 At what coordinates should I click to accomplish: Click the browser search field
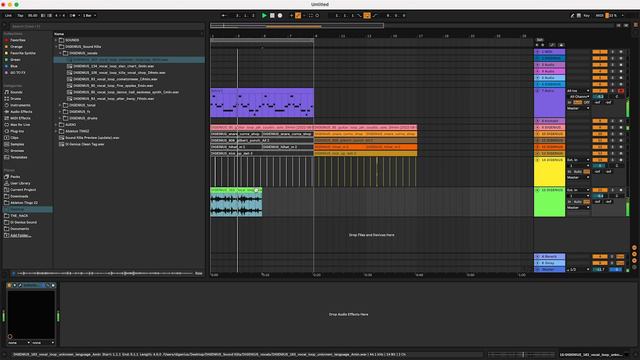[x=106, y=26]
